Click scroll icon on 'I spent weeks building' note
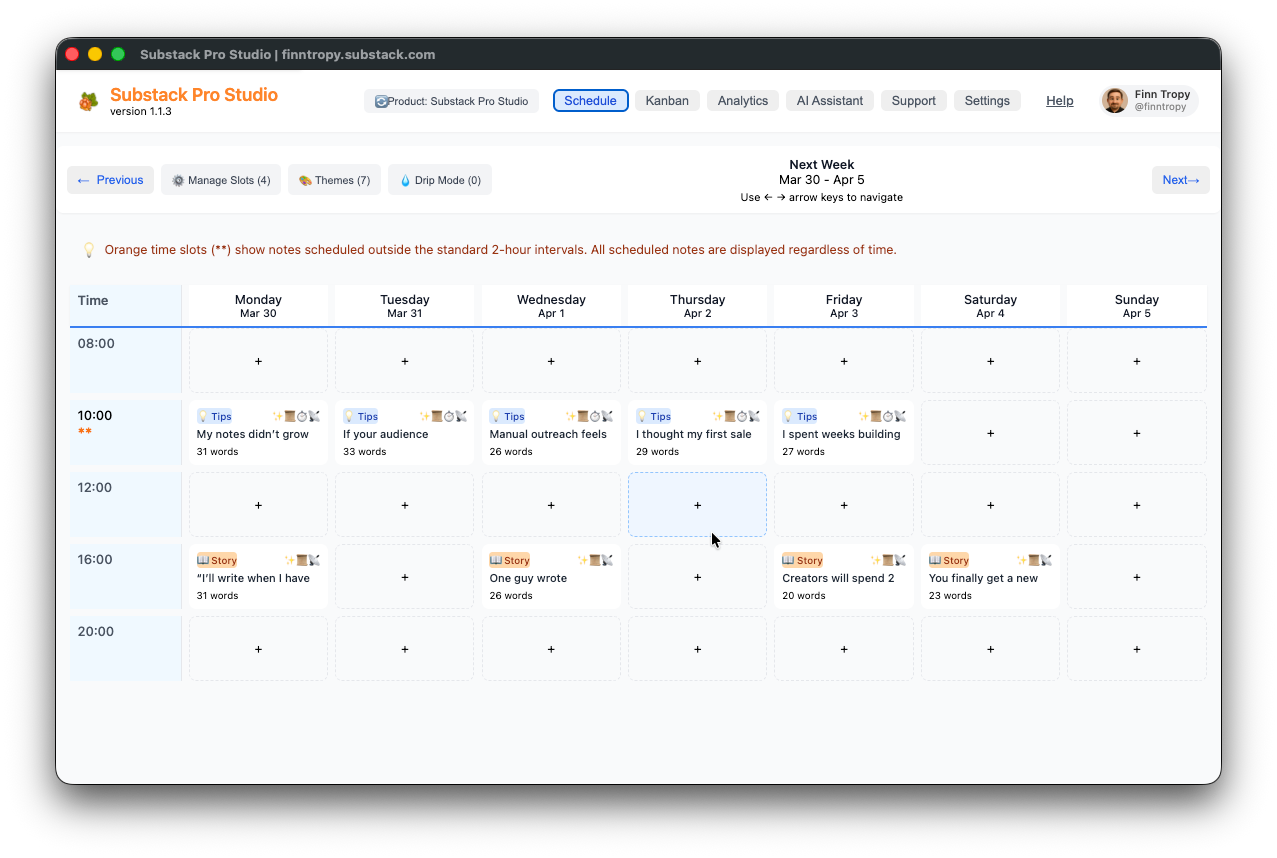1277x858 pixels. tap(876, 416)
